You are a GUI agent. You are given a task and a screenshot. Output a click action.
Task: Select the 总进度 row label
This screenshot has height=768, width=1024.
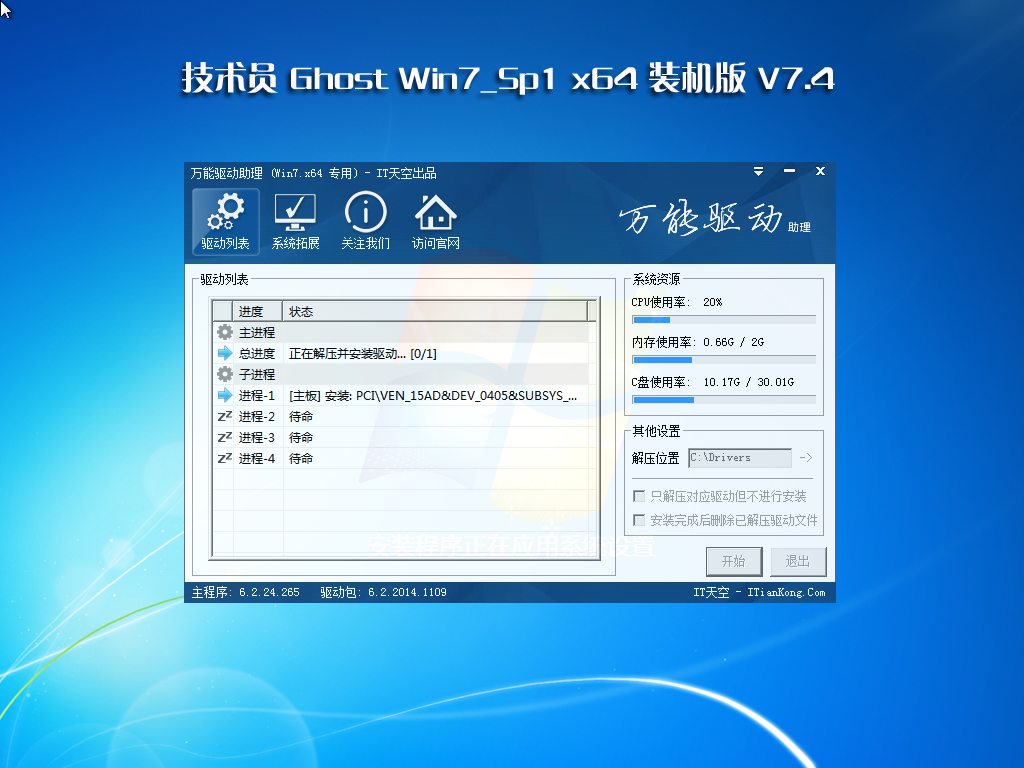point(257,353)
